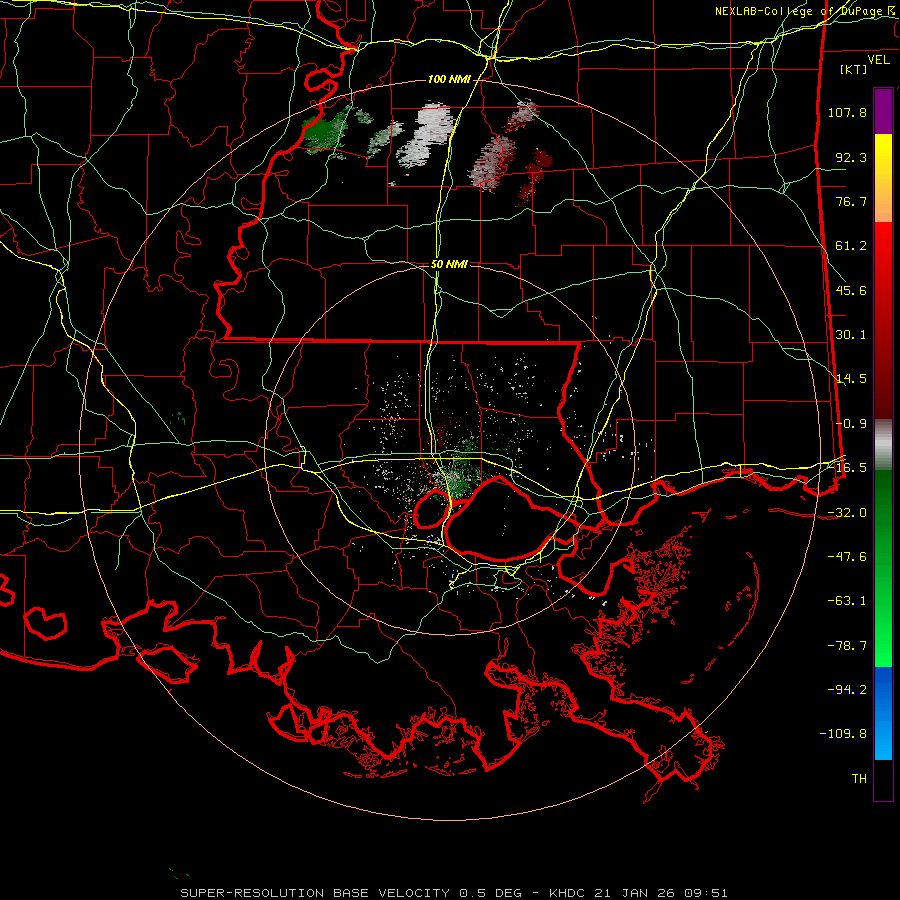Click the yellow segment of the color bar

point(883,178)
